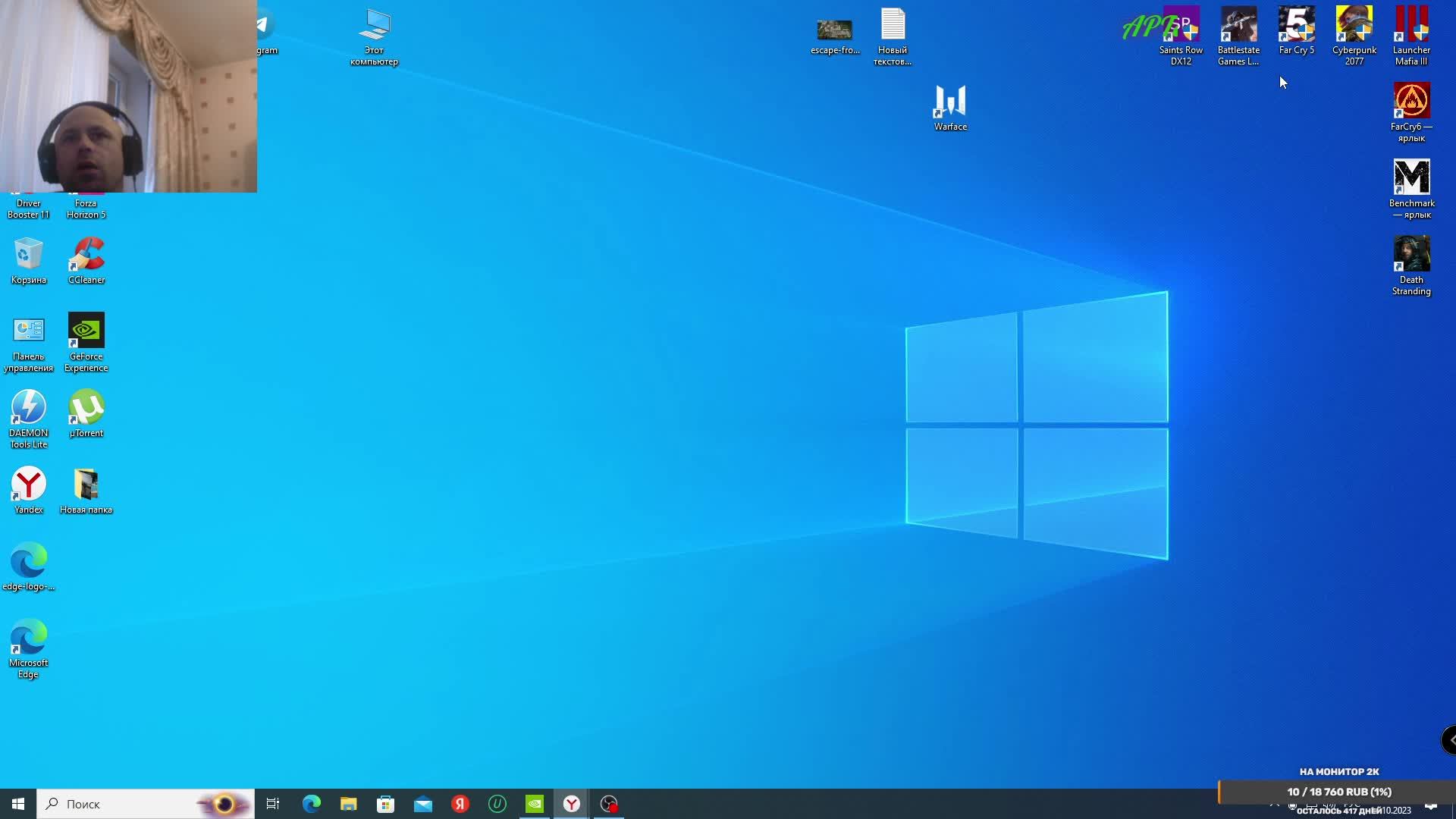Open File Explorer in the taskbar

point(348,804)
